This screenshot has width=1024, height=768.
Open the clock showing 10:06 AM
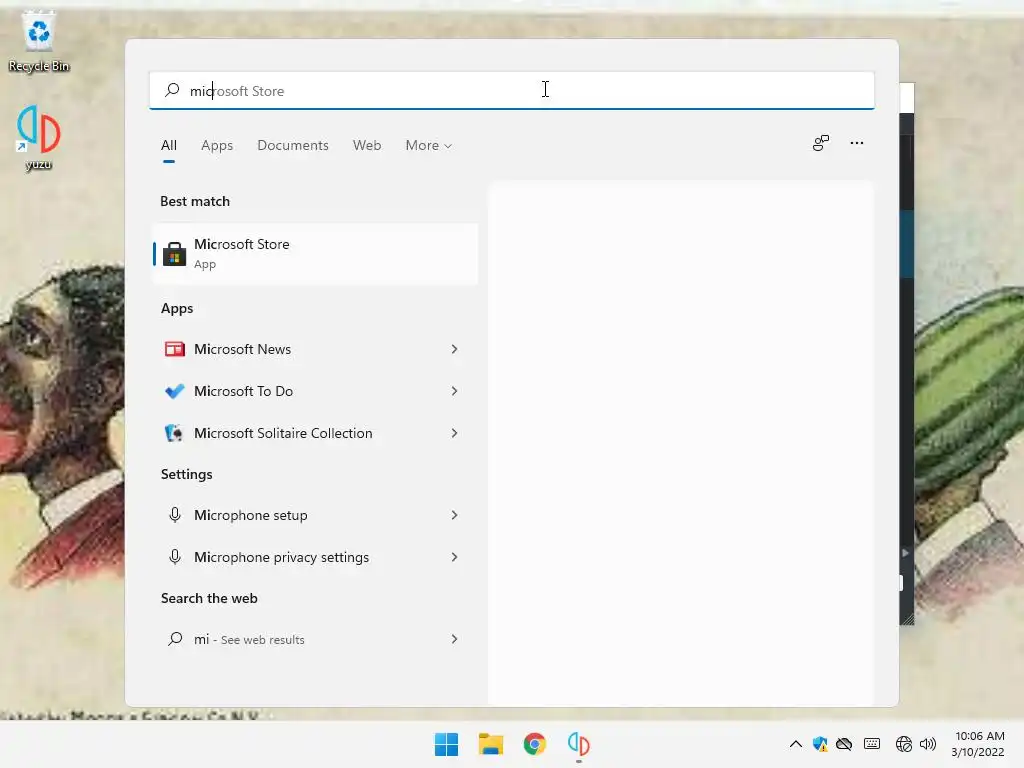click(x=978, y=744)
